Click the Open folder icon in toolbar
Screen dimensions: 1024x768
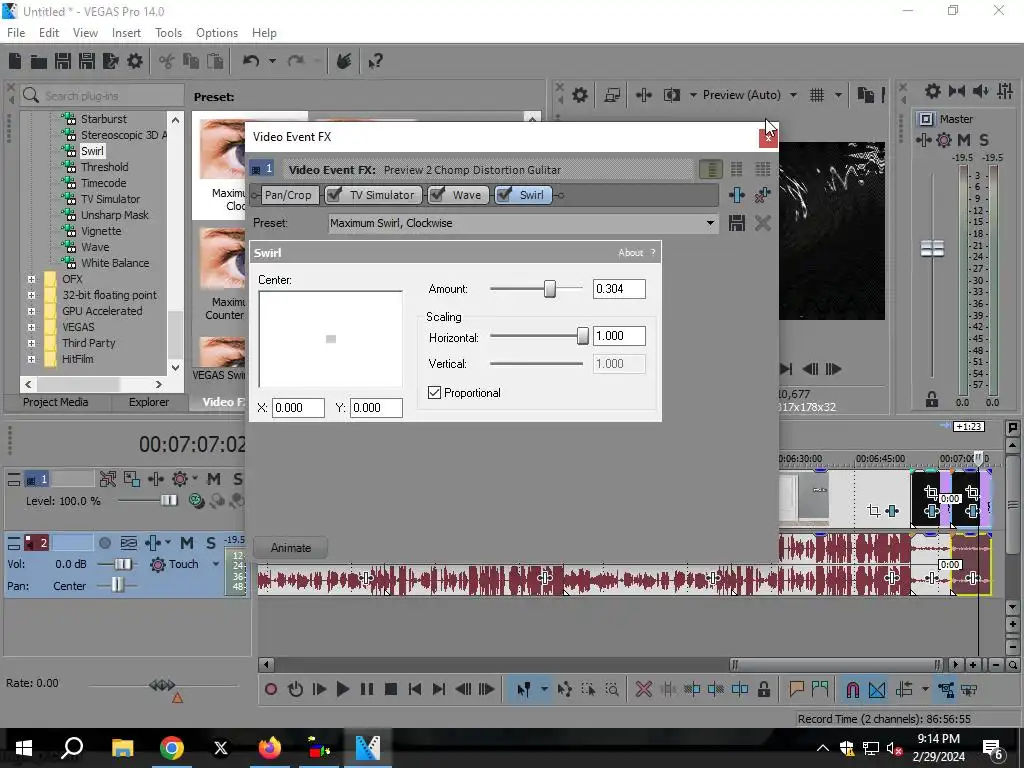[x=39, y=61]
